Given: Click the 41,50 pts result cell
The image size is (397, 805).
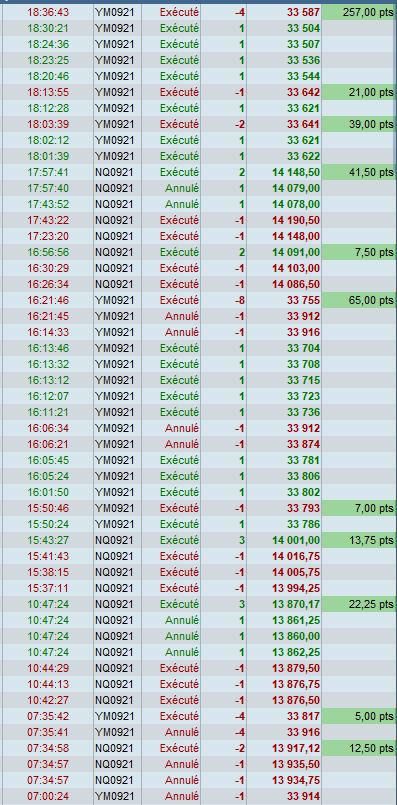Looking at the screenshot, I should coord(359,172).
